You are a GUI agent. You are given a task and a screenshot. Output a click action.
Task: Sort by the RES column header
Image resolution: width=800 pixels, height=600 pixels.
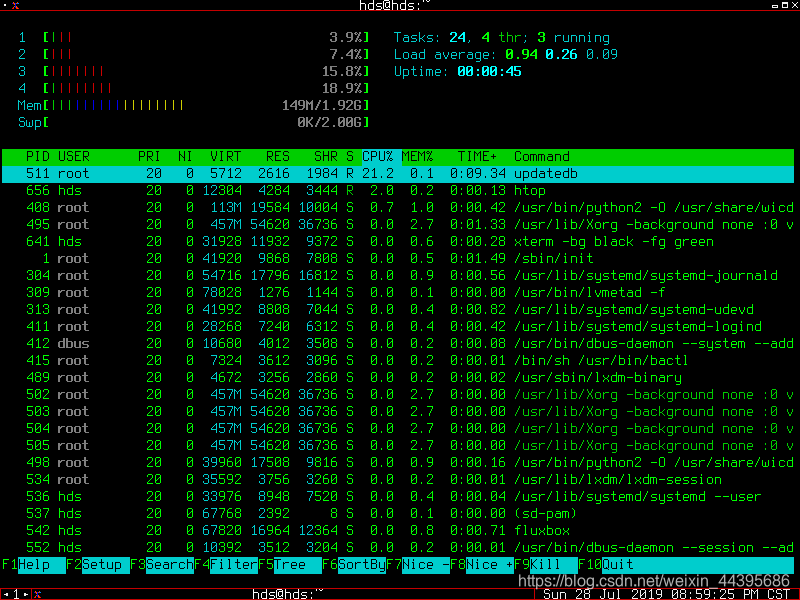278,157
